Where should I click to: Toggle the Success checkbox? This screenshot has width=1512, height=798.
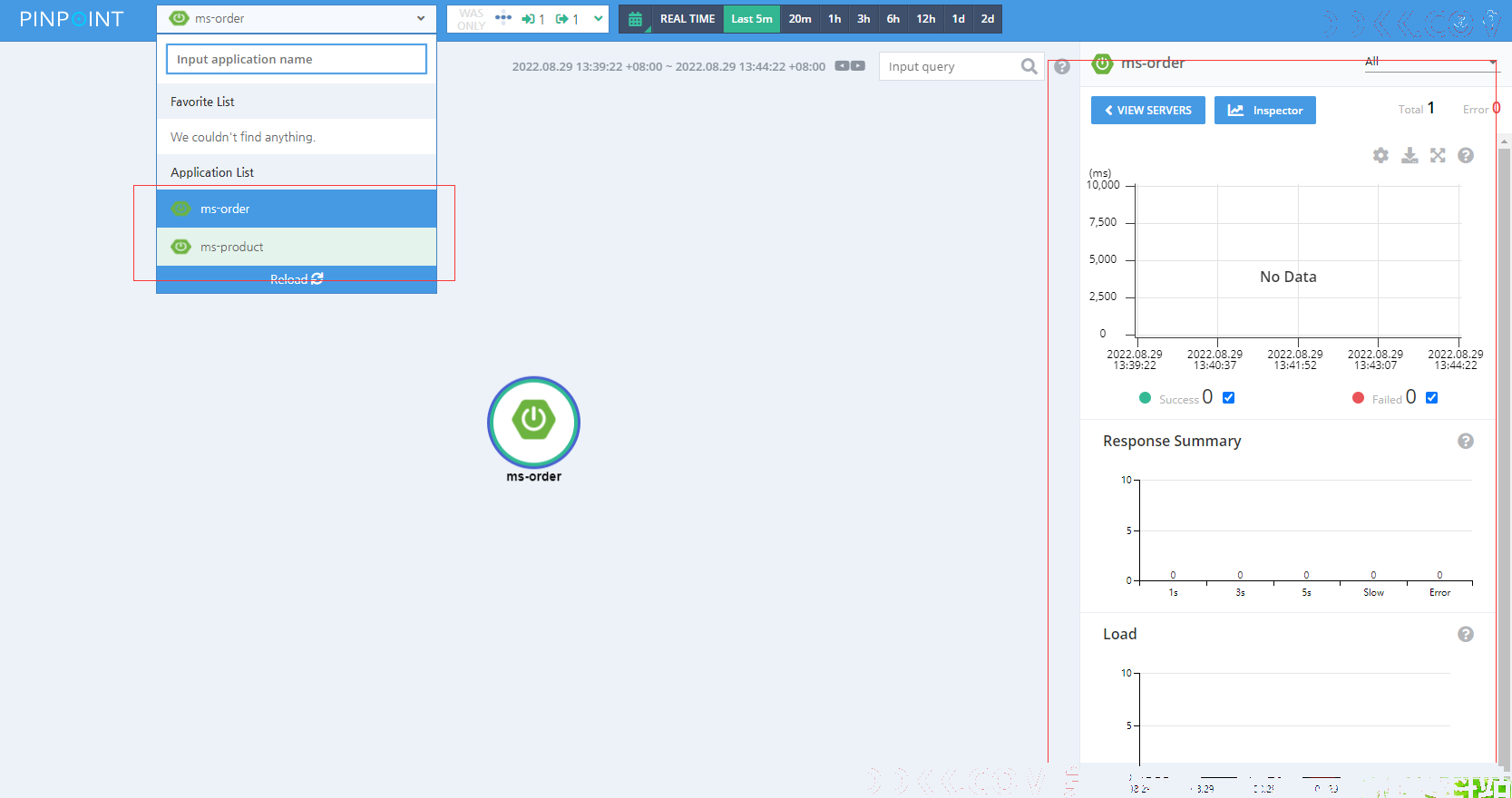coord(1228,397)
